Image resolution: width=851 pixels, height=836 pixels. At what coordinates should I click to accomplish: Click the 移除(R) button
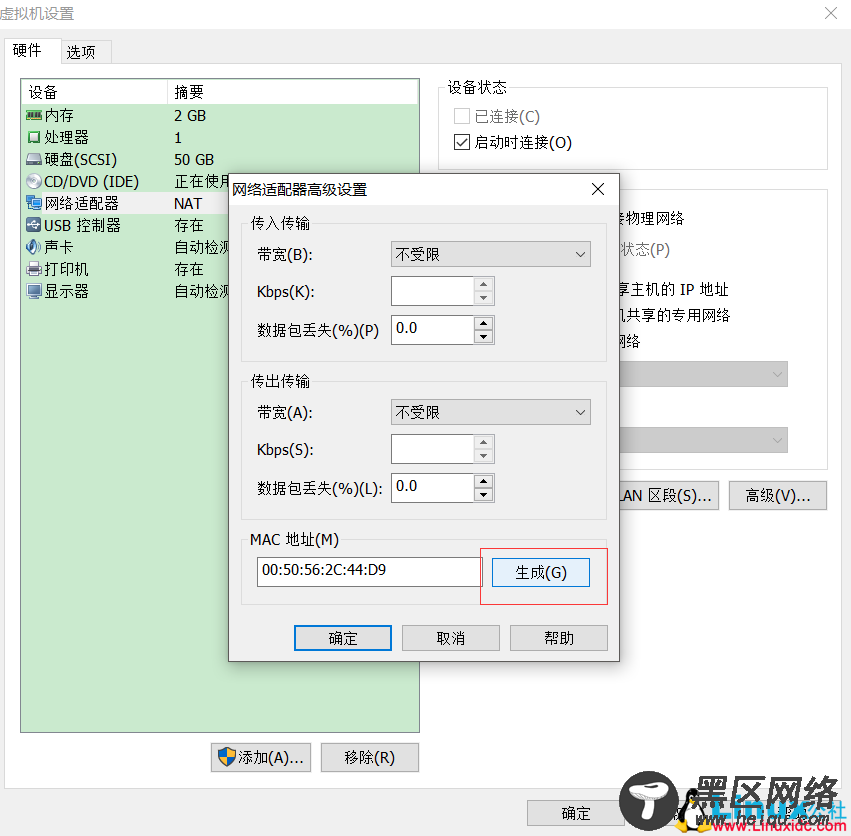click(x=370, y=757)
